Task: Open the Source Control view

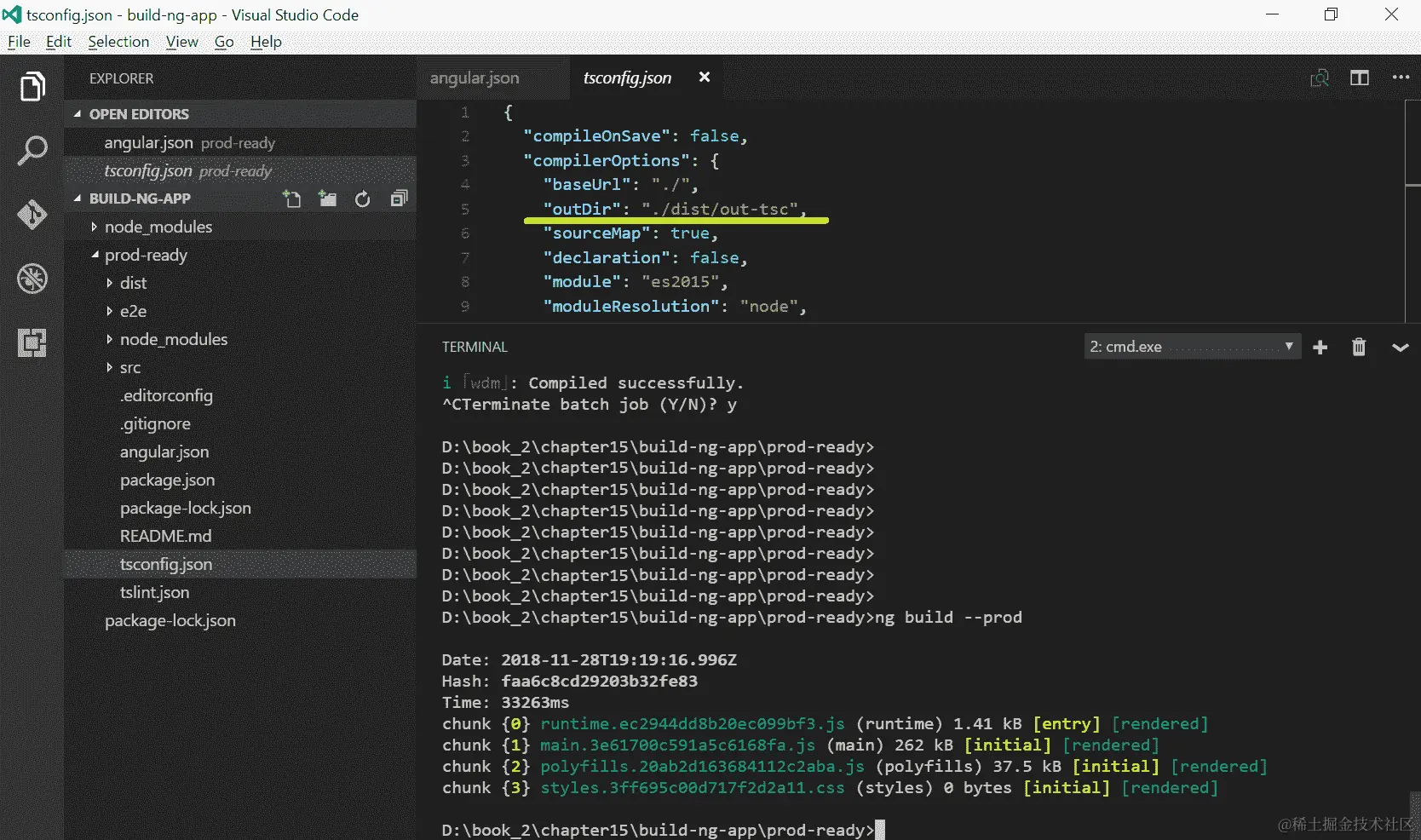Action: [x=32, y=215]
